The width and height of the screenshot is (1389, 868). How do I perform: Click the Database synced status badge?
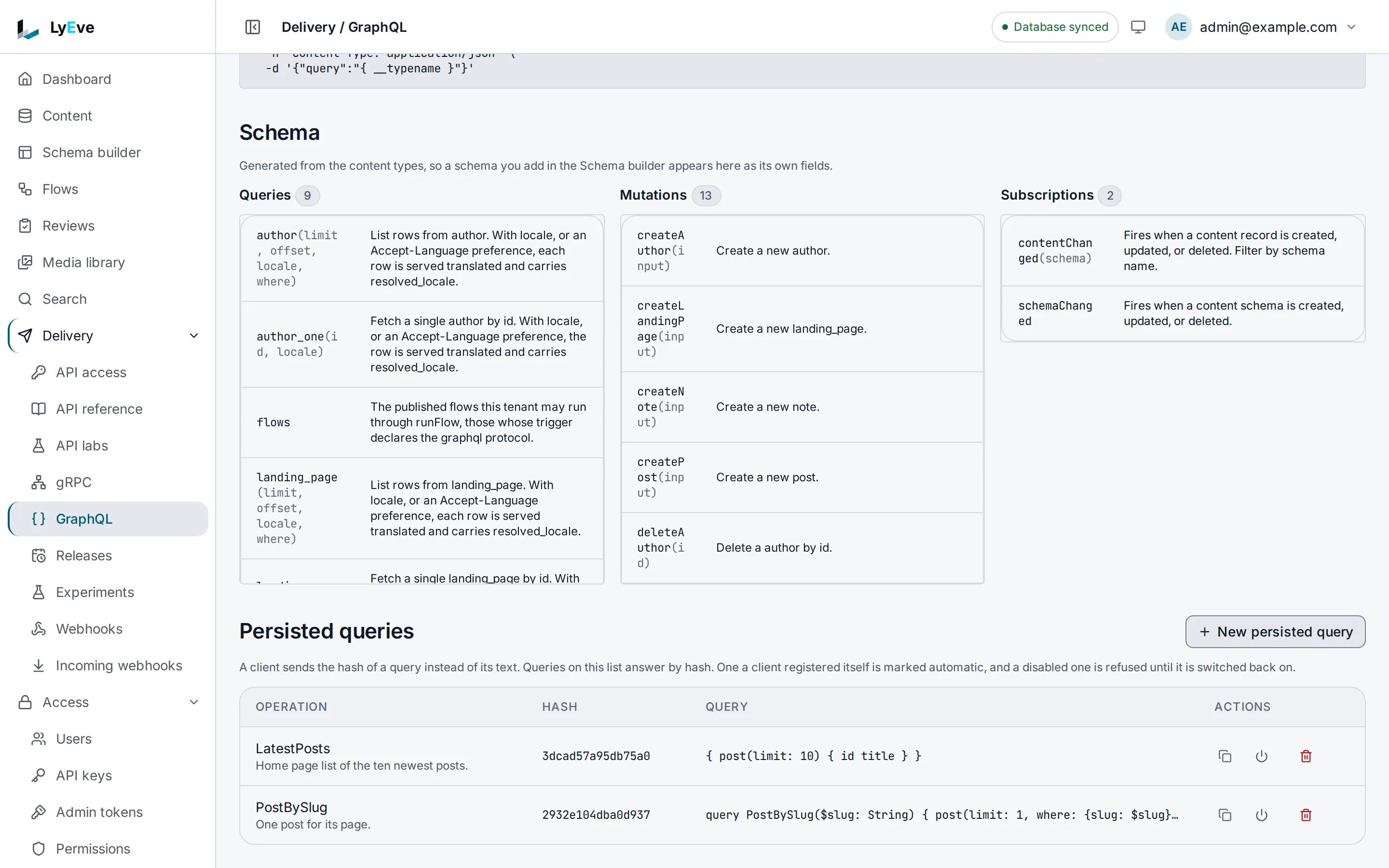click(1054, 27)
